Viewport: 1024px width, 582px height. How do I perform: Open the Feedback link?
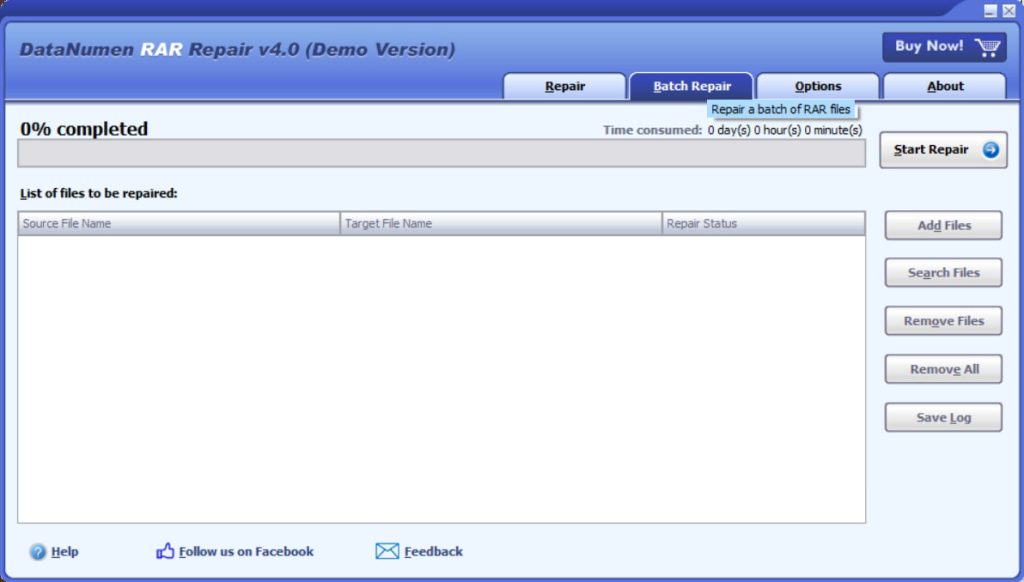click(x=433, y=552)
